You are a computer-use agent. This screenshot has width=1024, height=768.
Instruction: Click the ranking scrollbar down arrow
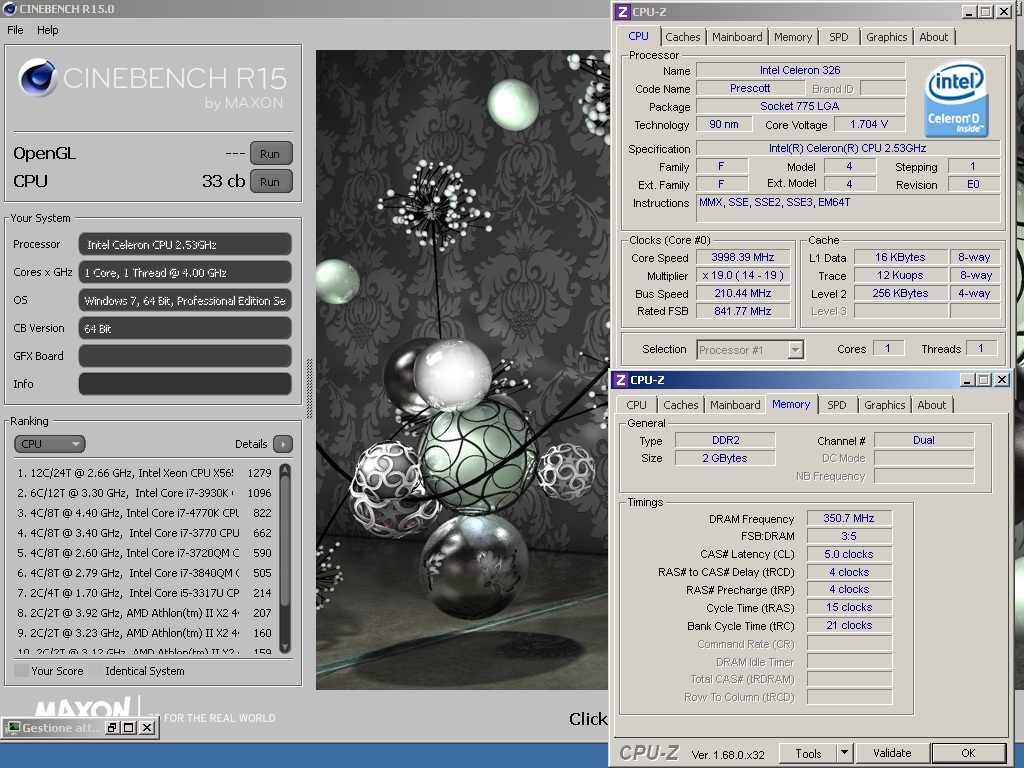point(285,647)
